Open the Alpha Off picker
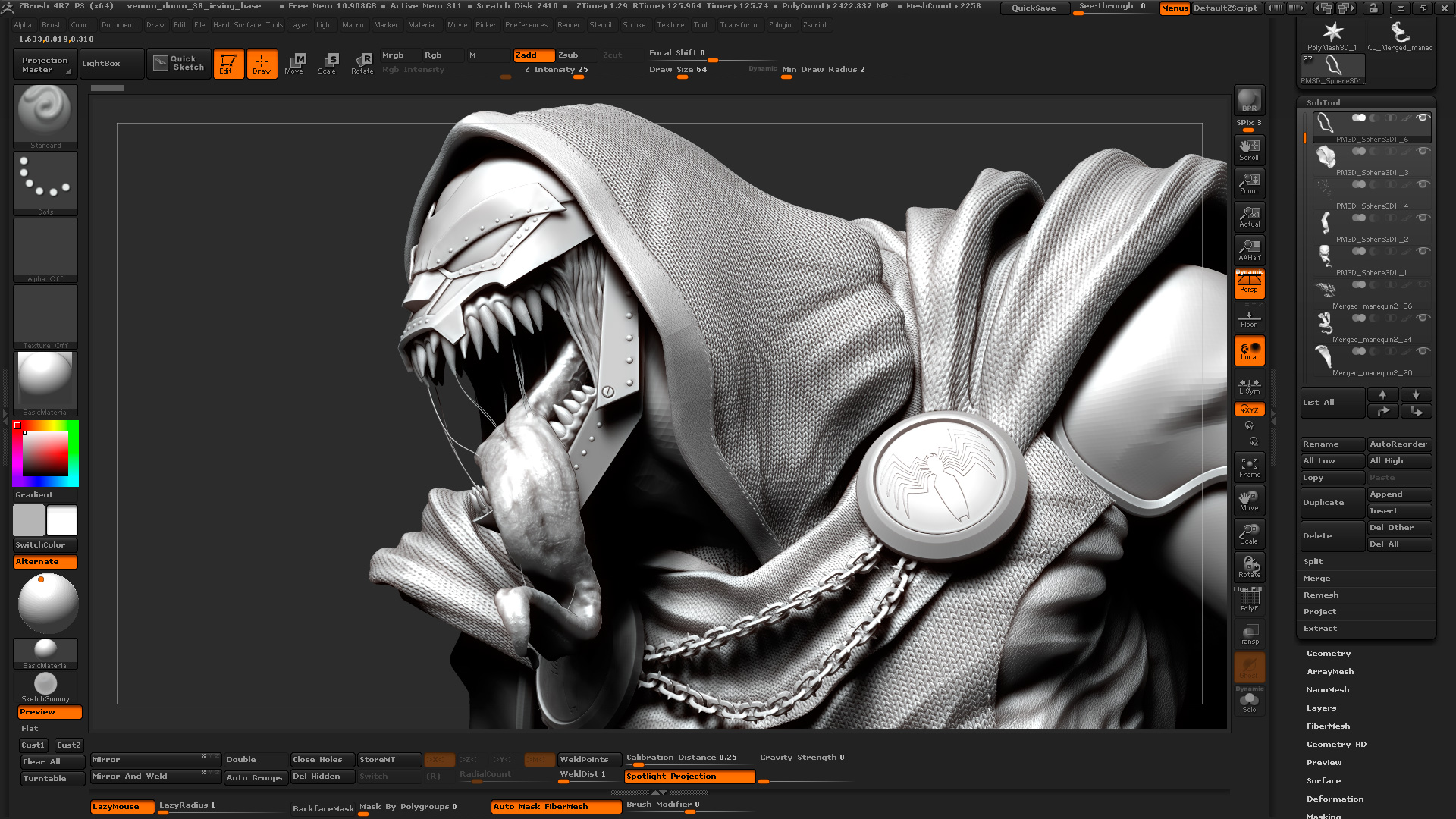This screenshot has height=819, width=1456. coord(45,250)
